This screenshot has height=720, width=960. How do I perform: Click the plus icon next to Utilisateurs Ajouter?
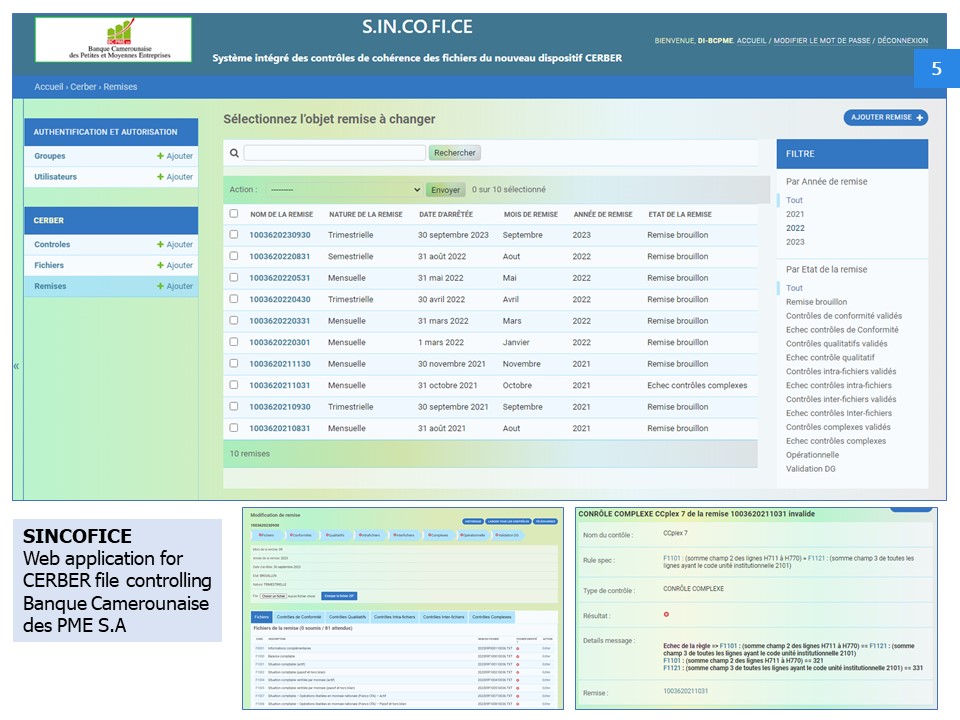160,177
